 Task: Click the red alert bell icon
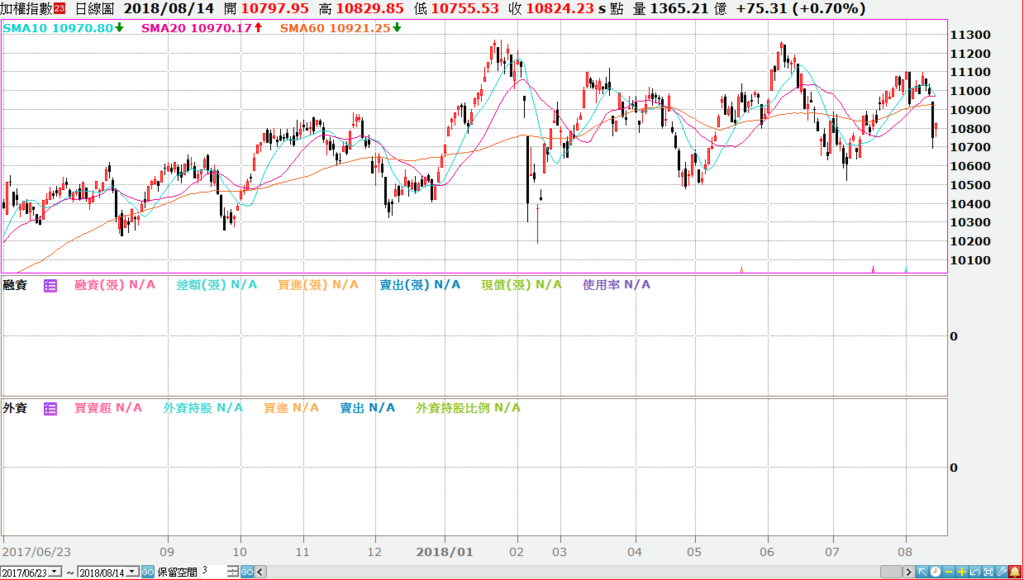pyautogui.click(x=1015, y=572)
